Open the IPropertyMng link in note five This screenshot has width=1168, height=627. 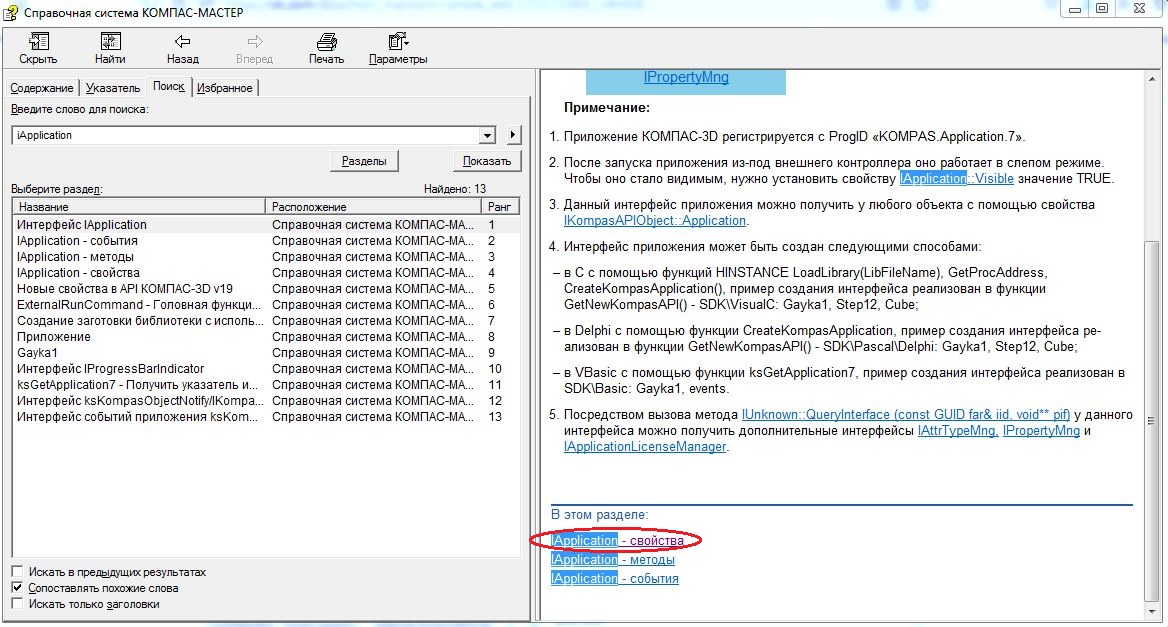tap(1041, 430)
